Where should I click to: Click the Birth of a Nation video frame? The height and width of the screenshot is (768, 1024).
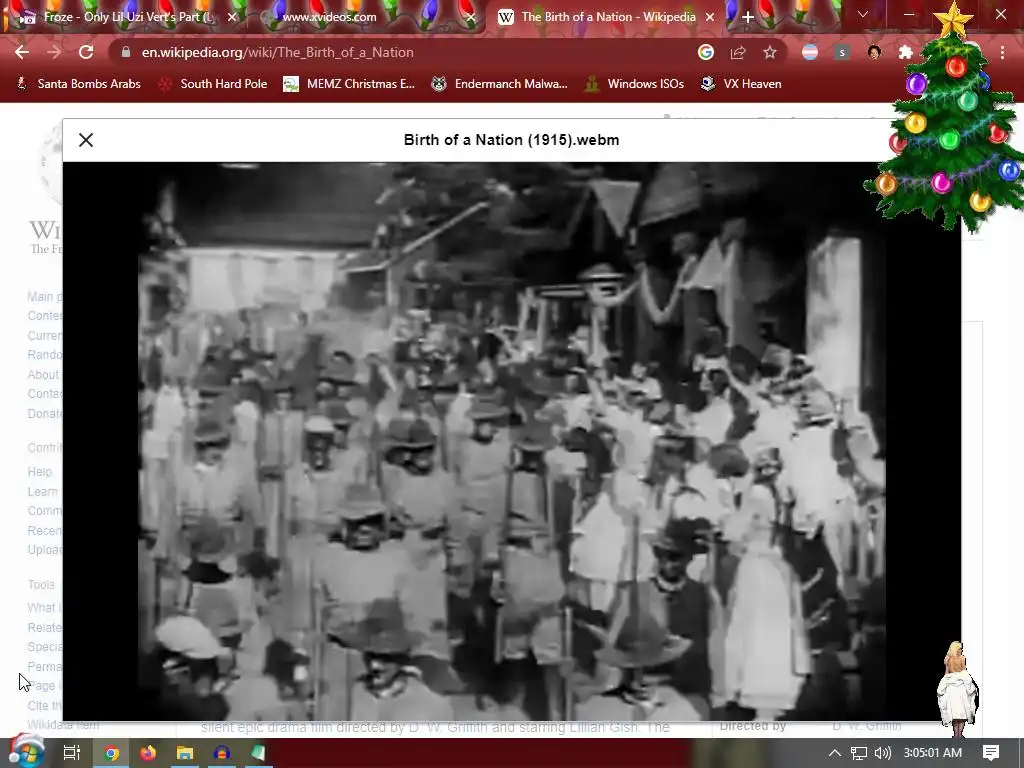tap(511, 441)
